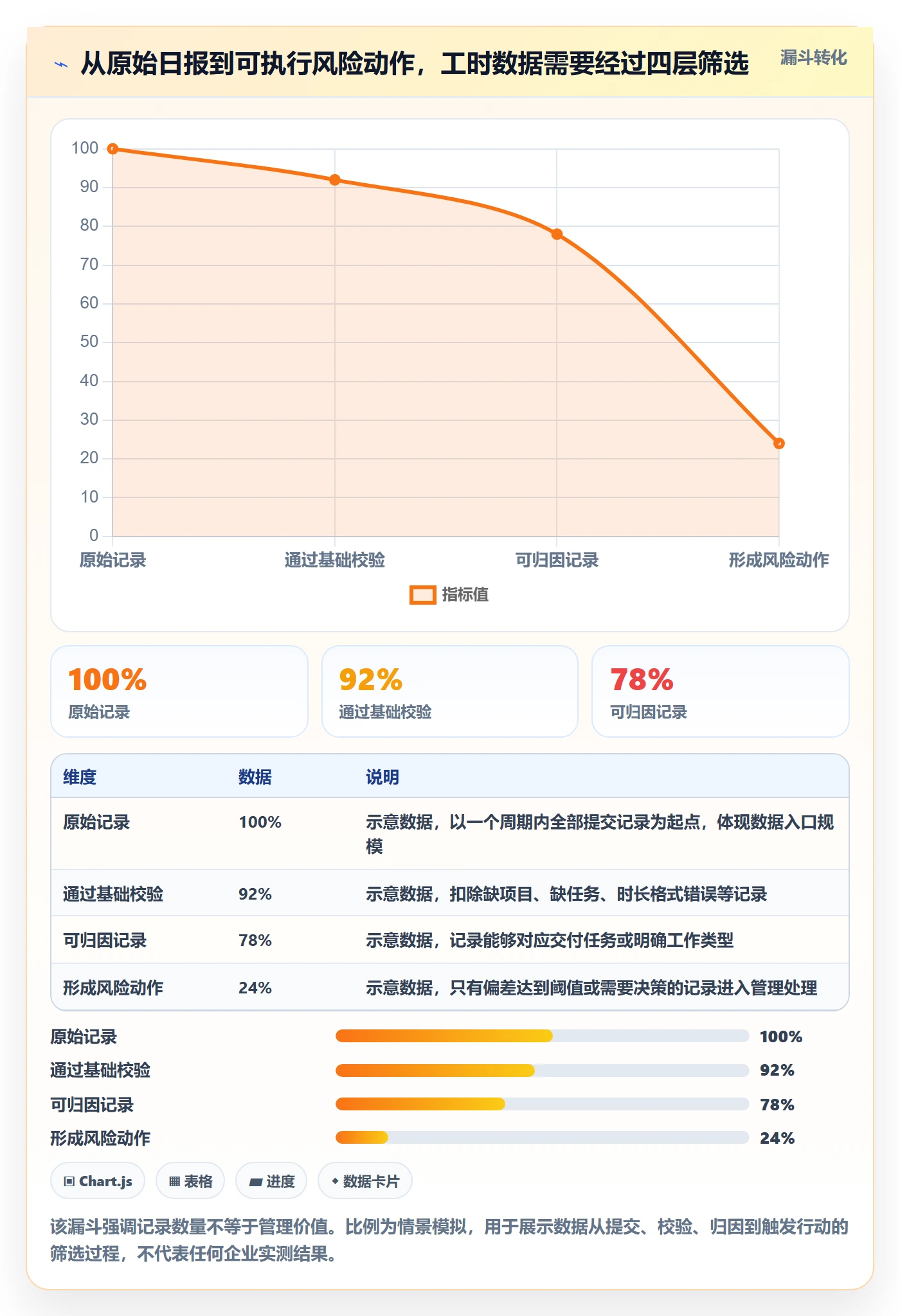Click the Chart.js chip
Image resolution: width=900 pixels, height=1316 pixels.
point(98,1181)
